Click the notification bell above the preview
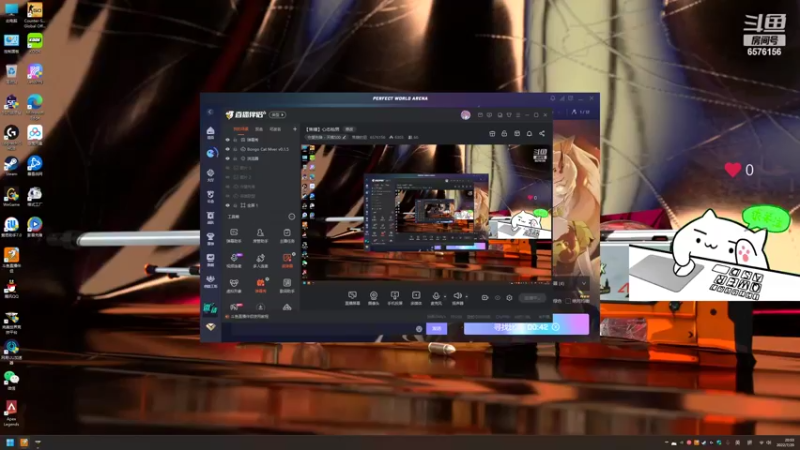Screen dimensions: 800x450 [x=529, y=134]
